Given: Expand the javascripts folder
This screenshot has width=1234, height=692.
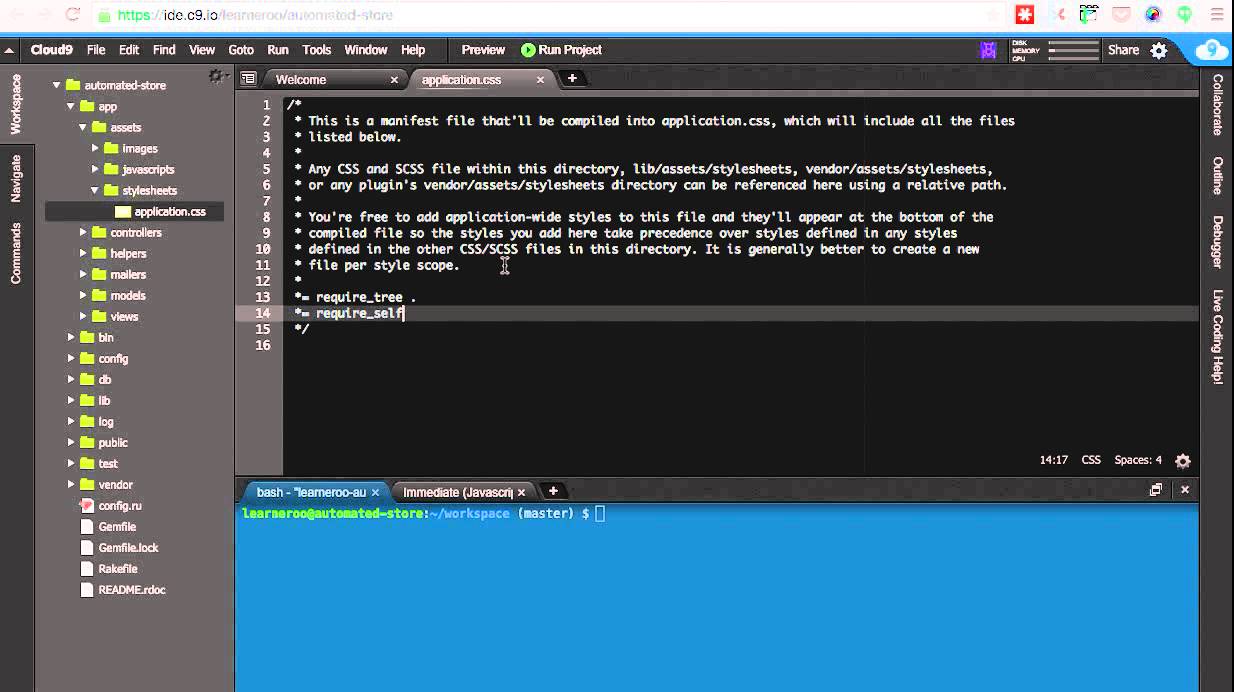Looking at the screenshot, I should (x=96, y=169).
